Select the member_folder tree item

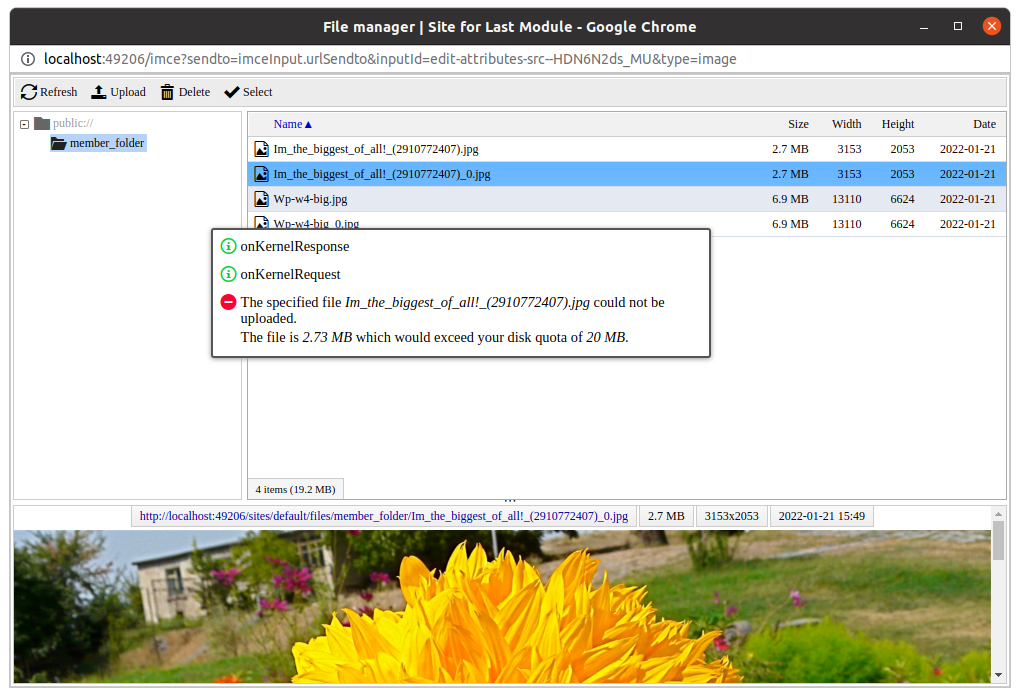click(x=107, y=143)
